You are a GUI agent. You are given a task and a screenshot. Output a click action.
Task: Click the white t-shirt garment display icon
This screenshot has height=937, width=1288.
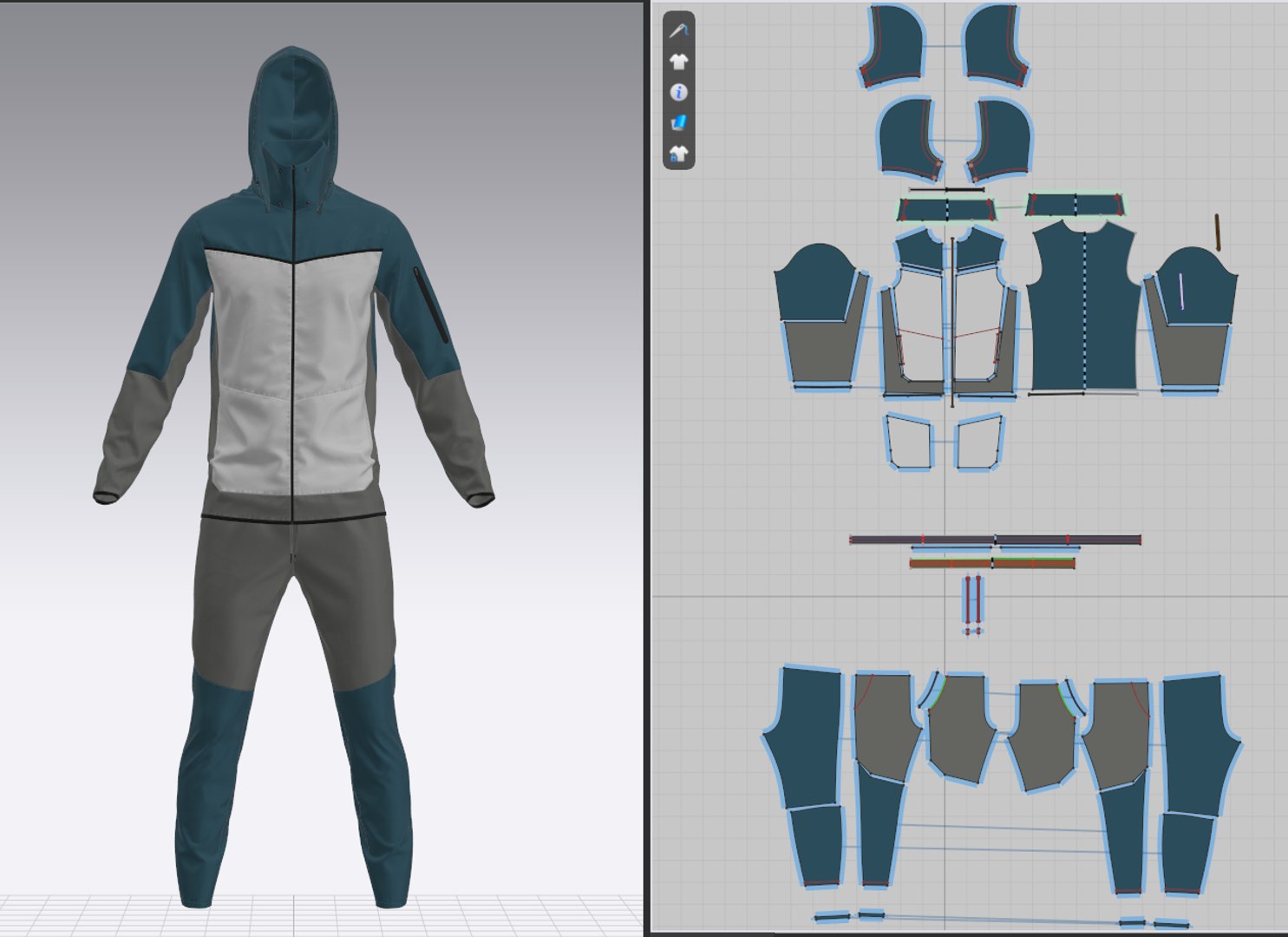(x=679, y=62)
